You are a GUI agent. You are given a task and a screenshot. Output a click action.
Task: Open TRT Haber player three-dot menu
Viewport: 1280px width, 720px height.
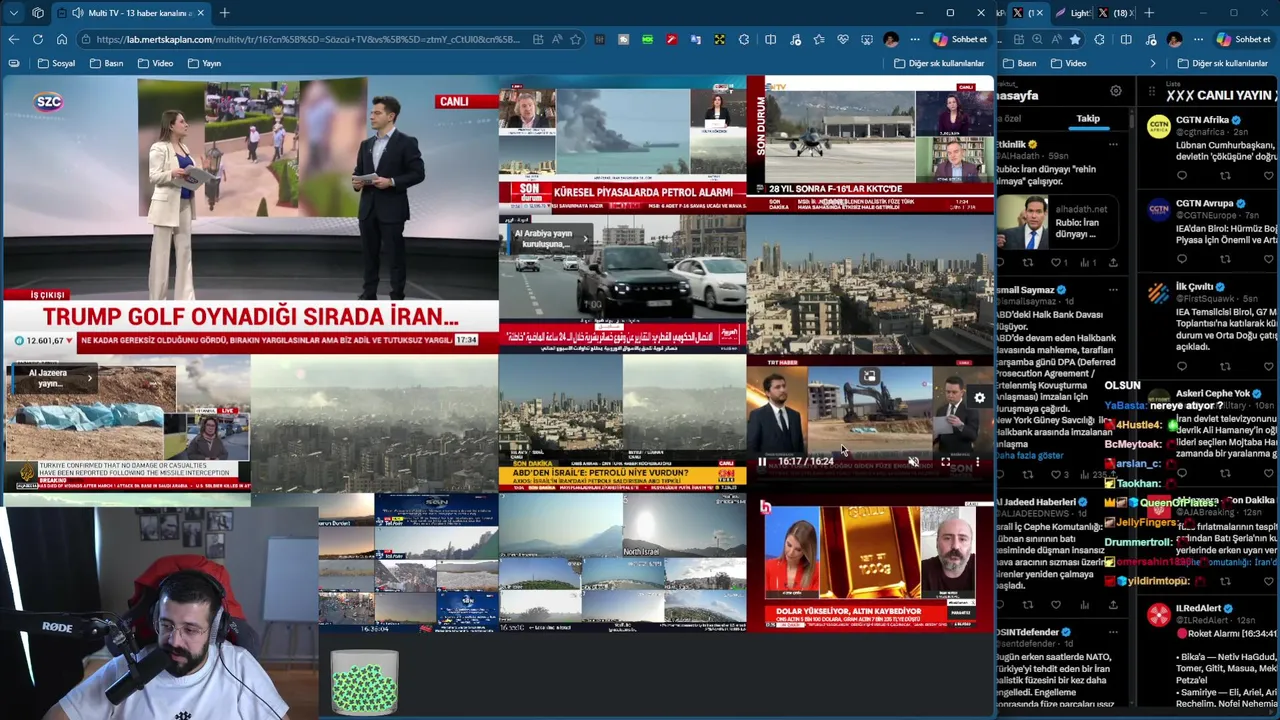tap(977, 462)
